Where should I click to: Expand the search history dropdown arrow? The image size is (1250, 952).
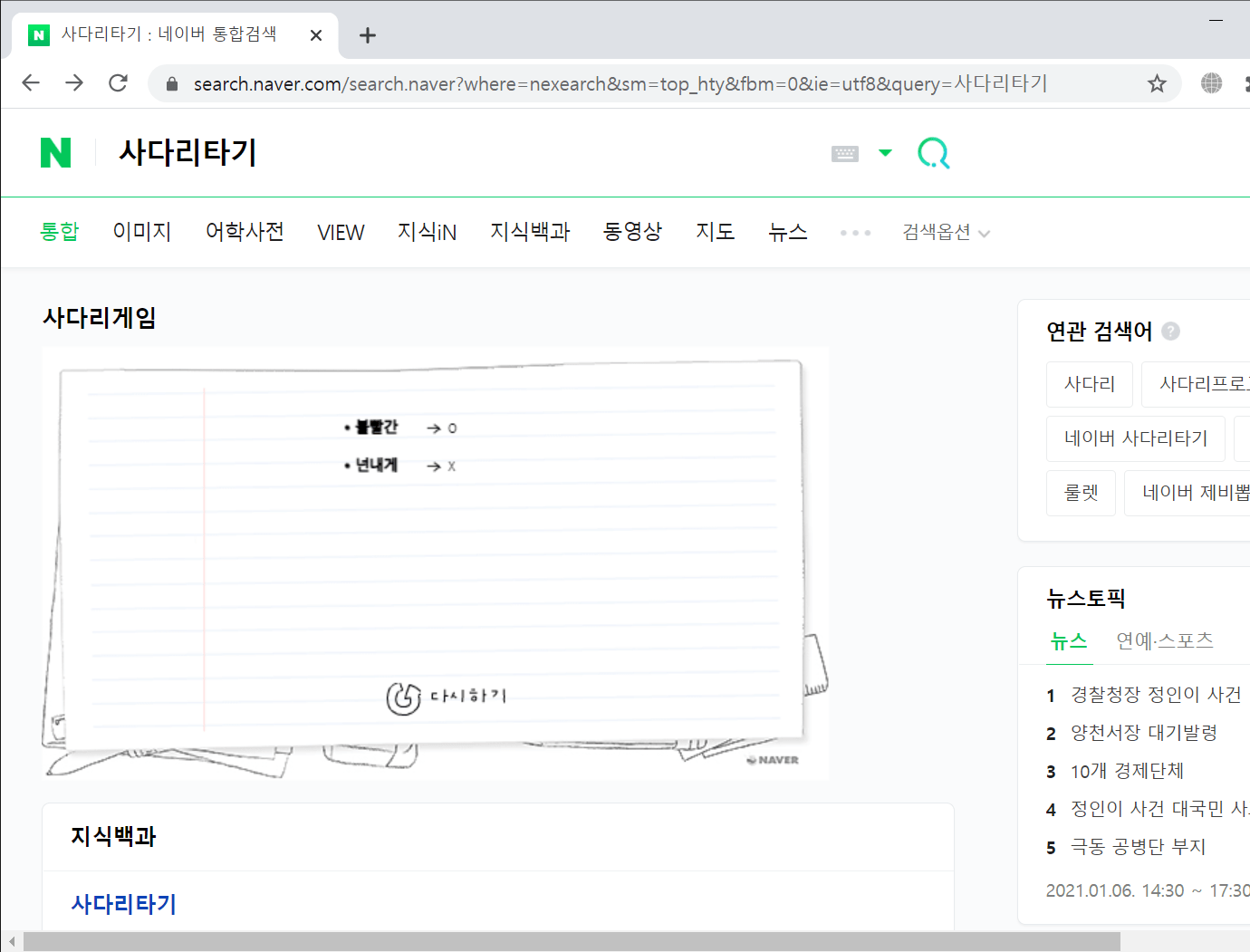click(x=886, y=153)
